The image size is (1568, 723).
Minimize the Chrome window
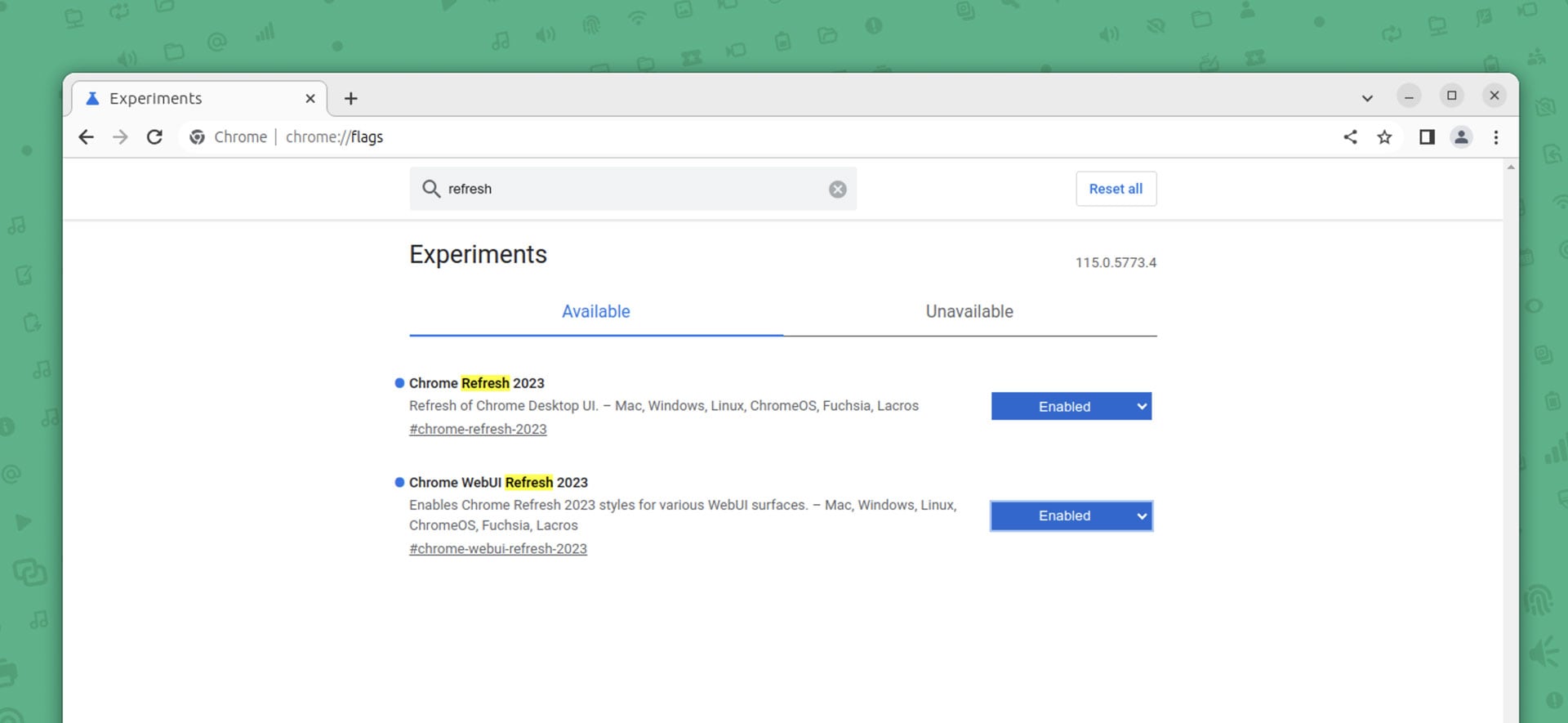(x=1409, y=96)
